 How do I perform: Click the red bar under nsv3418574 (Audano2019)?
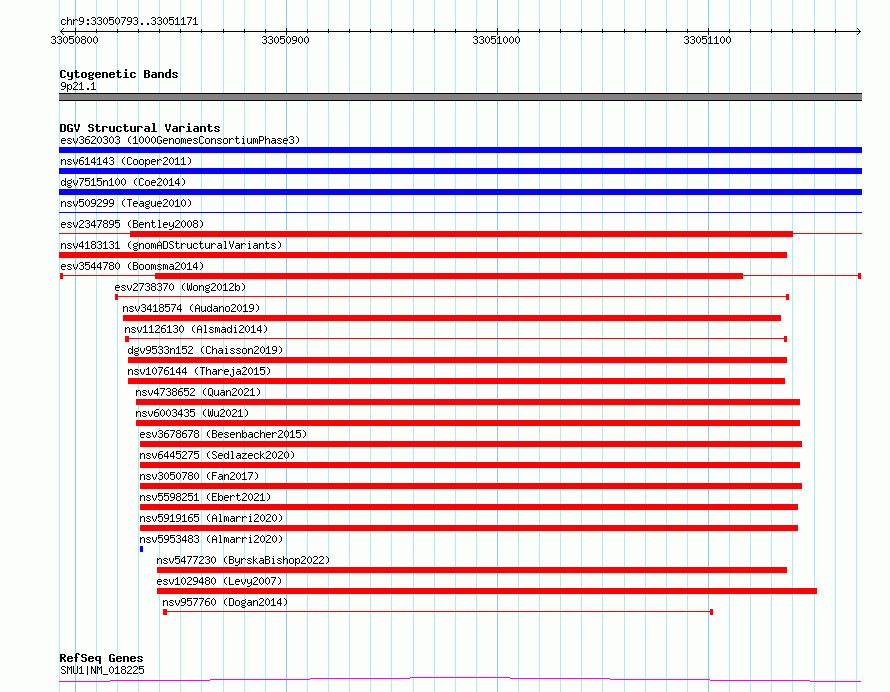coord(452,318)
